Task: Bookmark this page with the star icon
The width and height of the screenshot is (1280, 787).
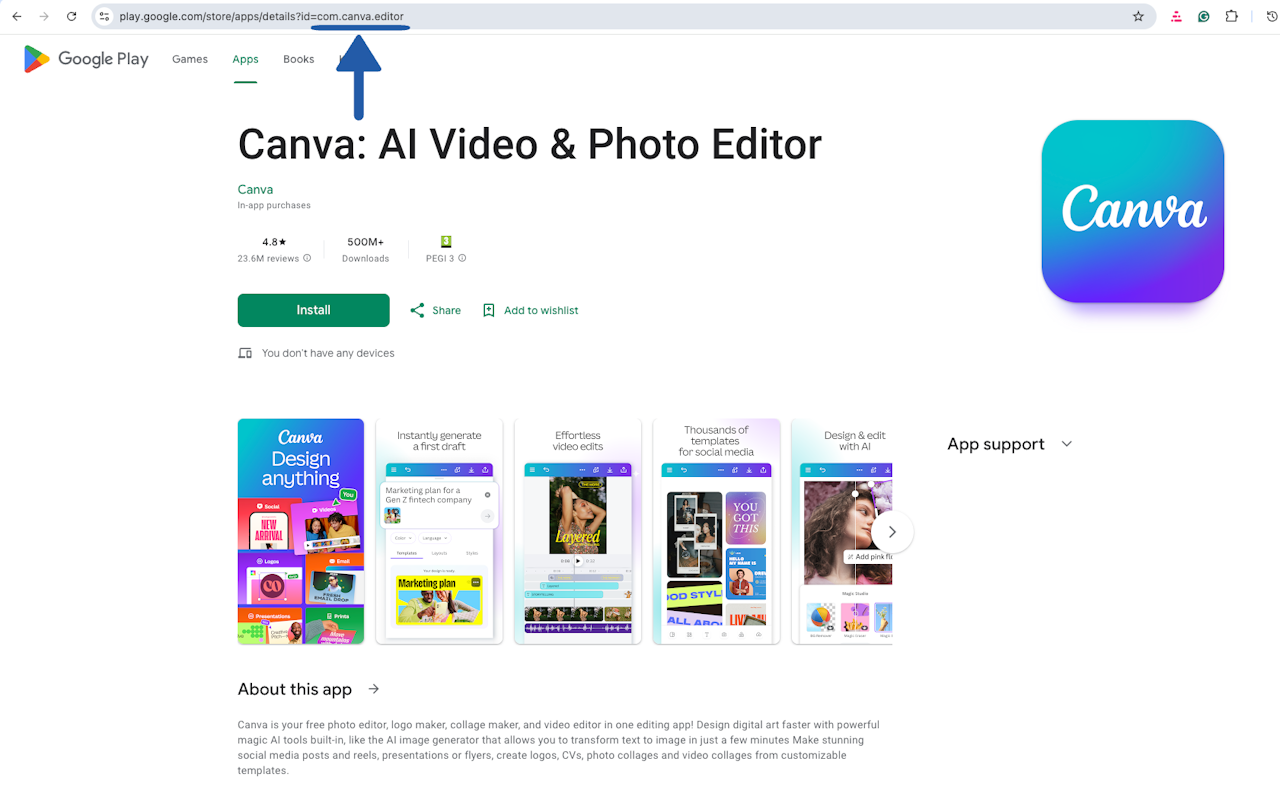Action: coord(1138,16)
